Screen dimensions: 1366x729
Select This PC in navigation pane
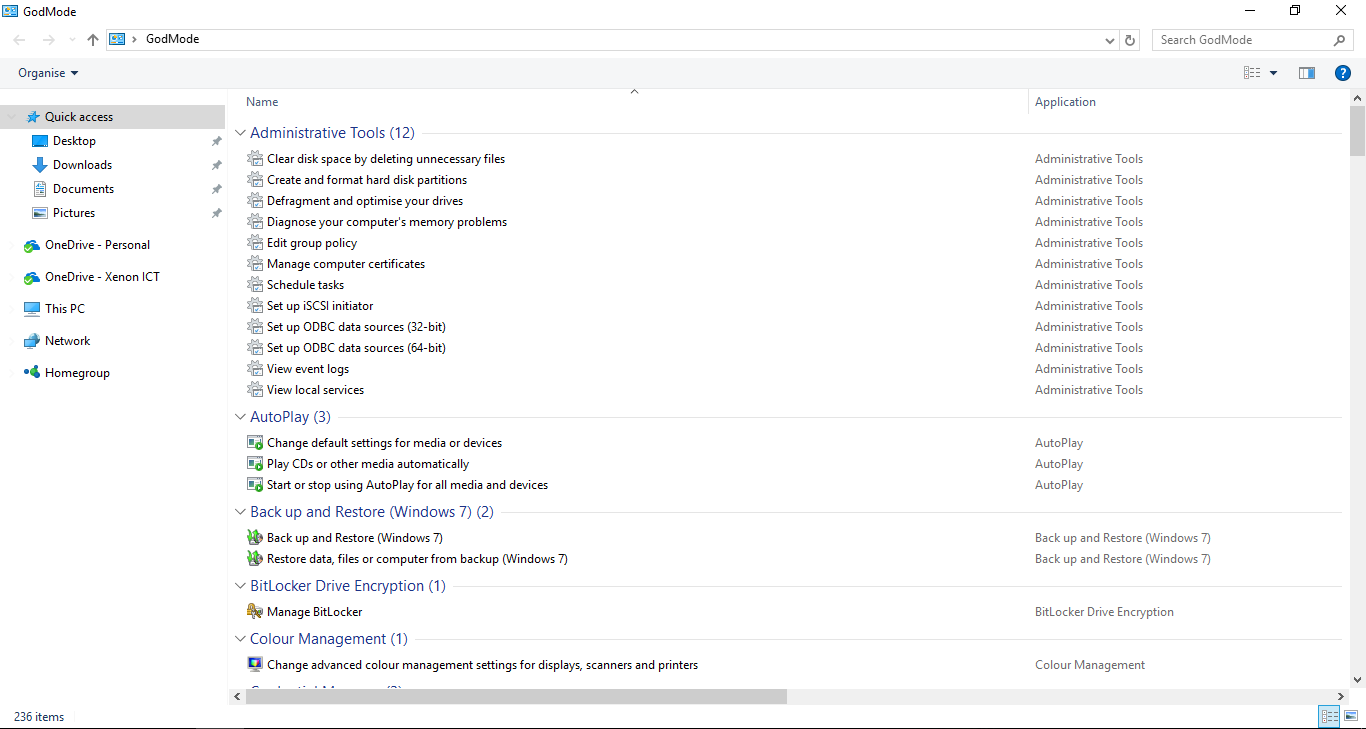click(x=65, y=309)
